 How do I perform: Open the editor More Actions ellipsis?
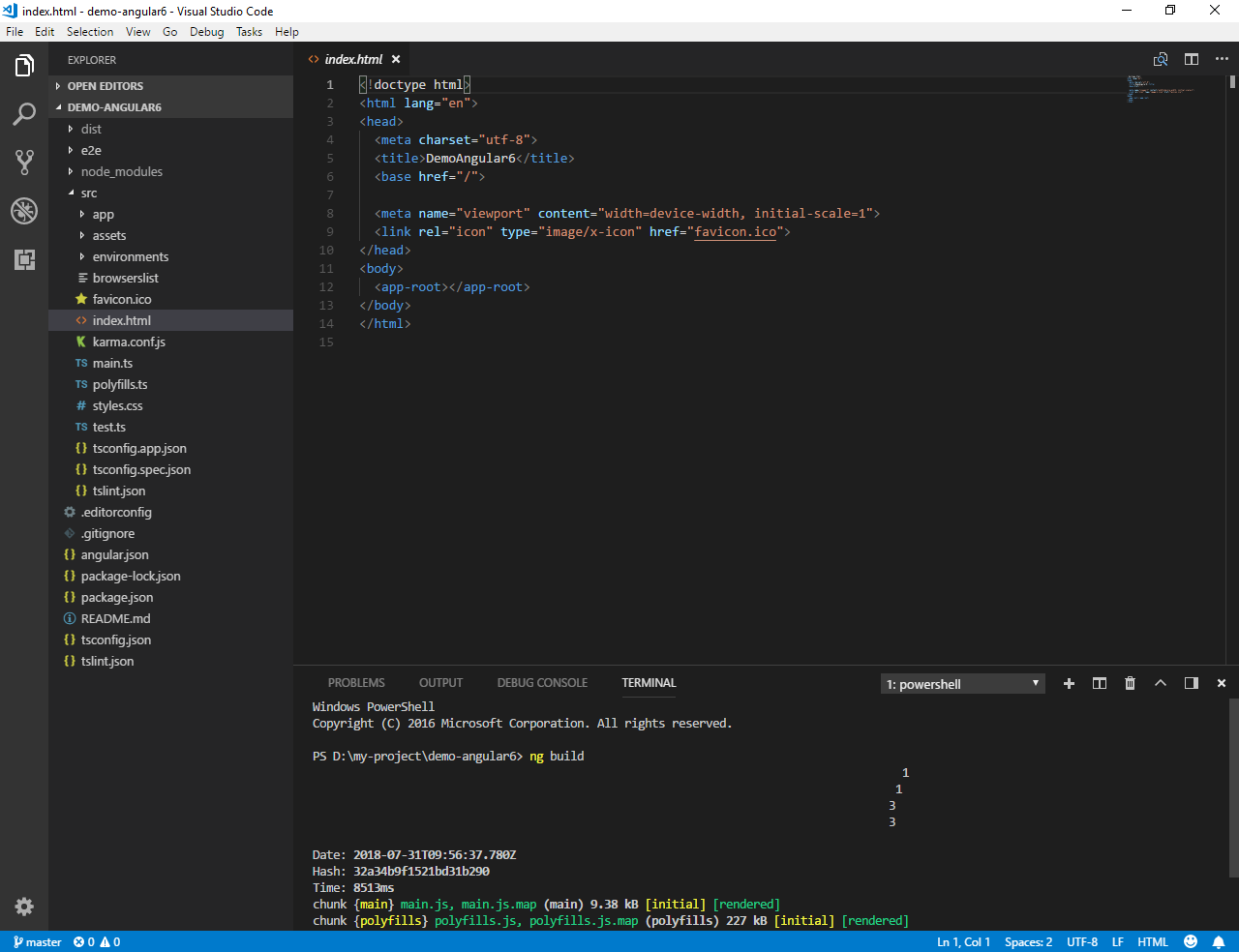(1222, 59)
